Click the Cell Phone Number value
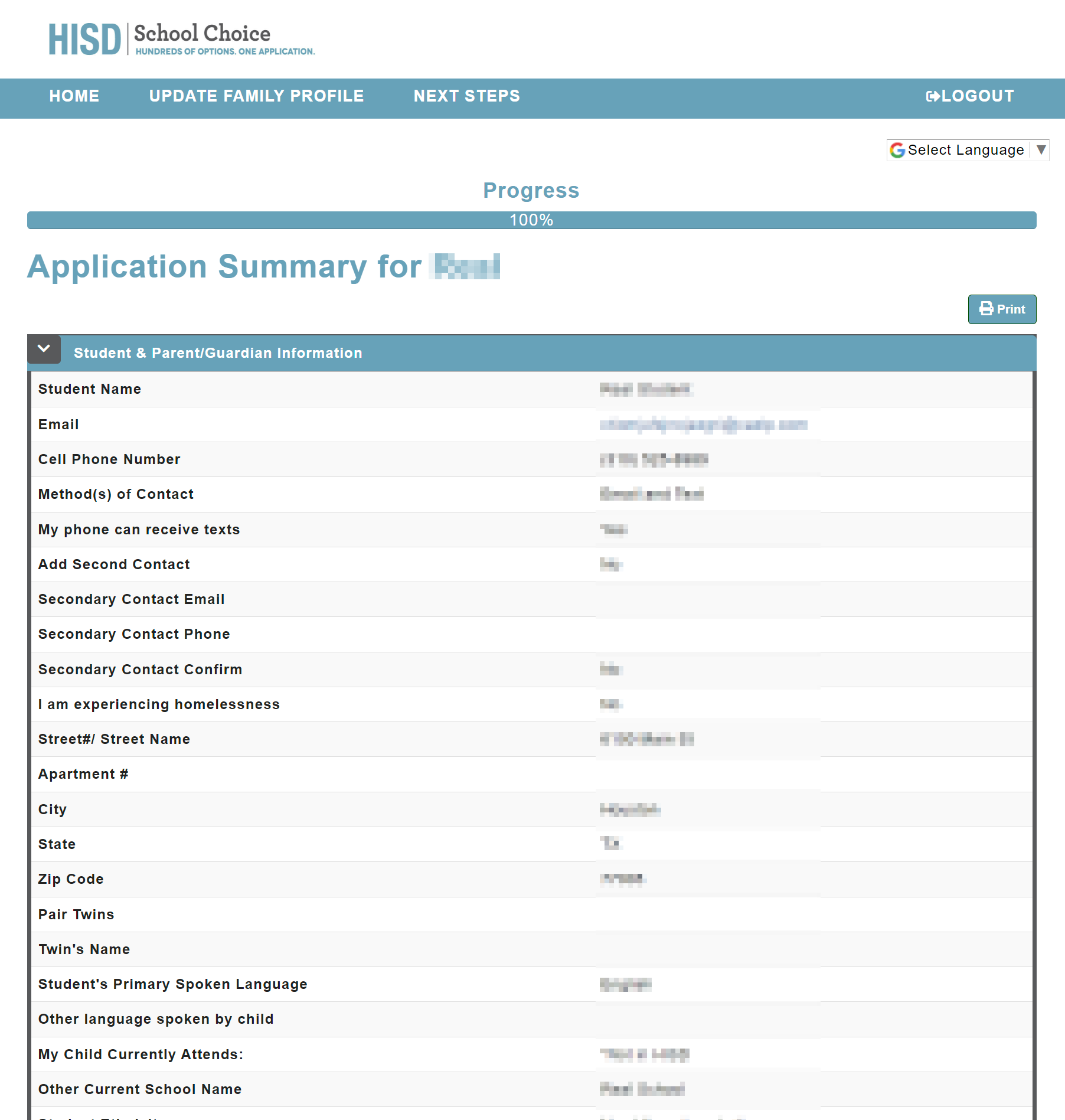 pos(654,459)
